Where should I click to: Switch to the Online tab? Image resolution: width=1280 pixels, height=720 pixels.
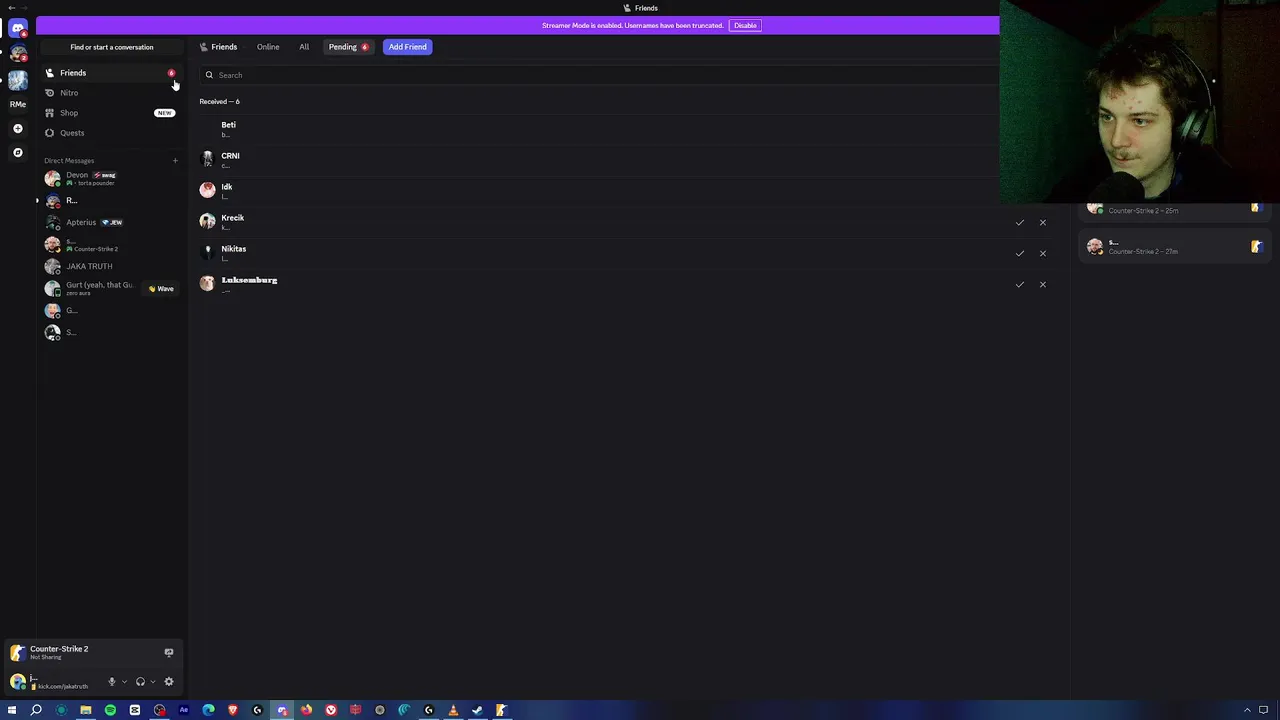coord(268,47)
